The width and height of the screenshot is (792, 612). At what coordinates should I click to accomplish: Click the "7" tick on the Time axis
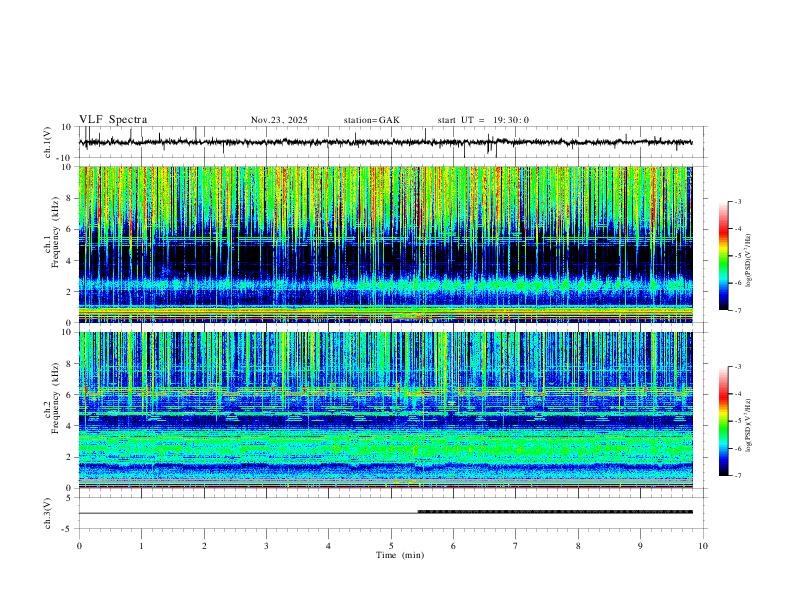(516, 546)
